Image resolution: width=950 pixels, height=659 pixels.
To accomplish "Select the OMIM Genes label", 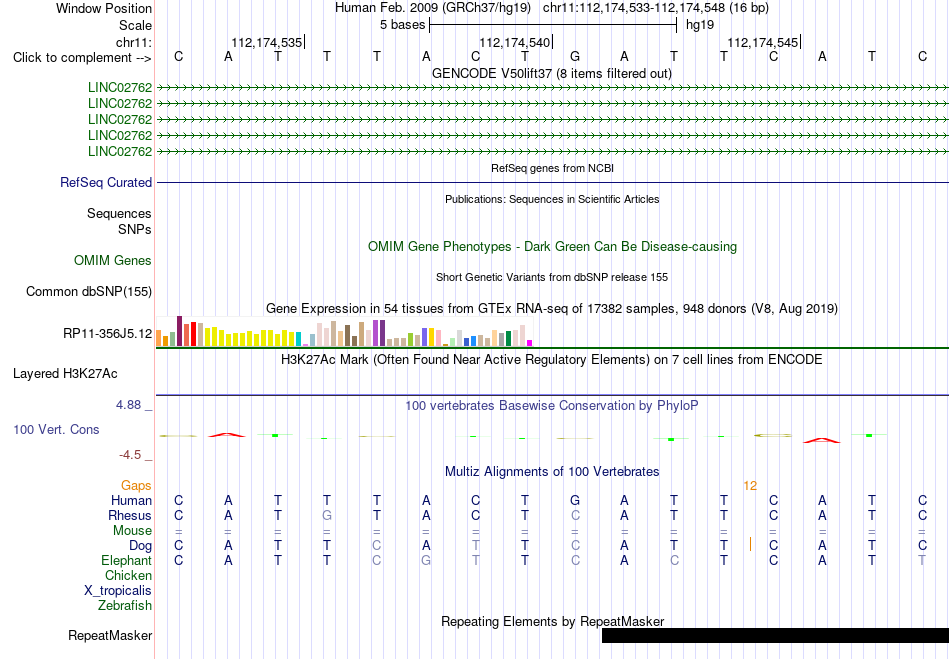I will 113,260.
